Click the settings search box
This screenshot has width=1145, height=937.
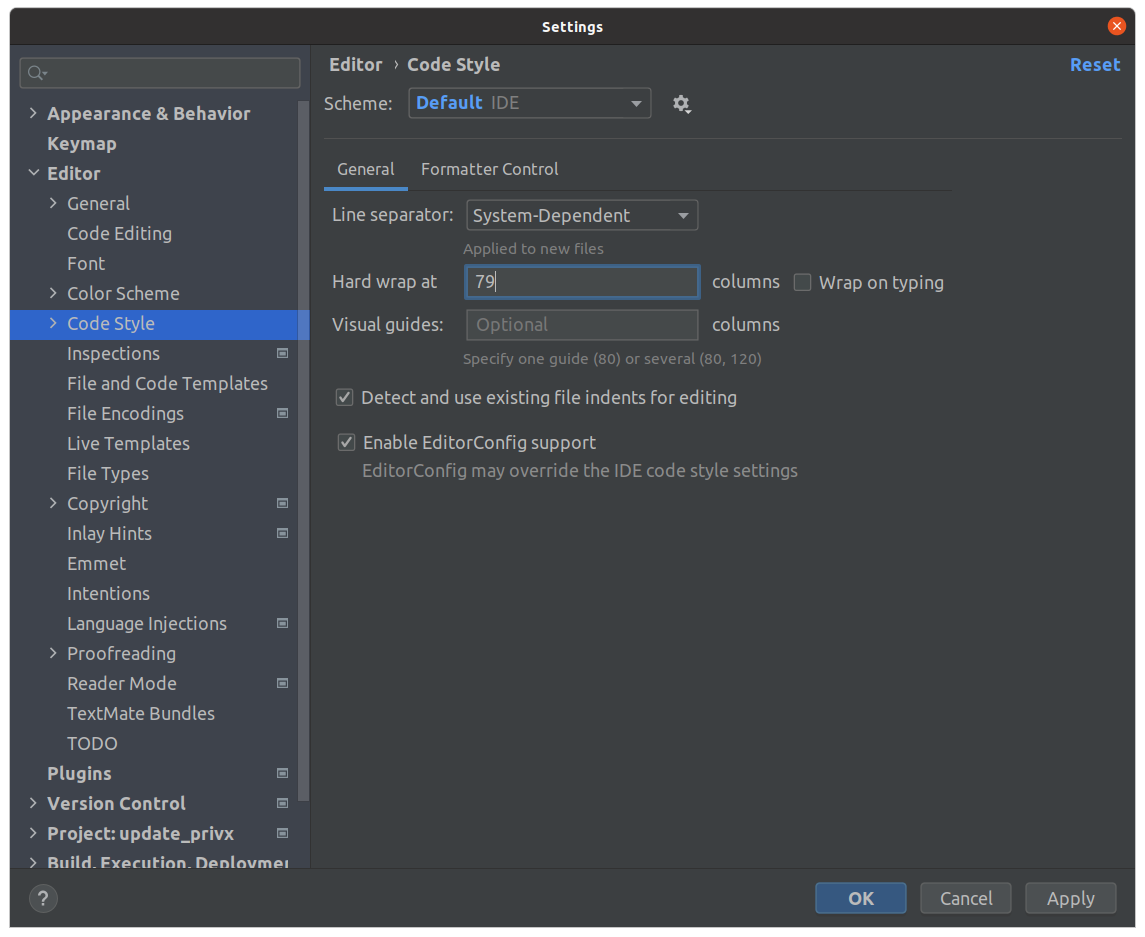[x=160, y=73]
